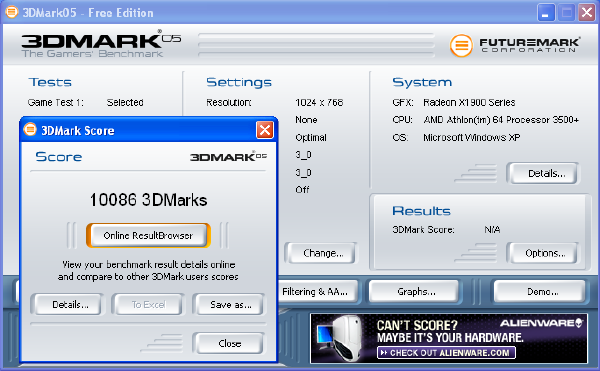Click the 'N/A' 3DMark Score value
Screen dimensions: 600x371
[x=492, y=229]
